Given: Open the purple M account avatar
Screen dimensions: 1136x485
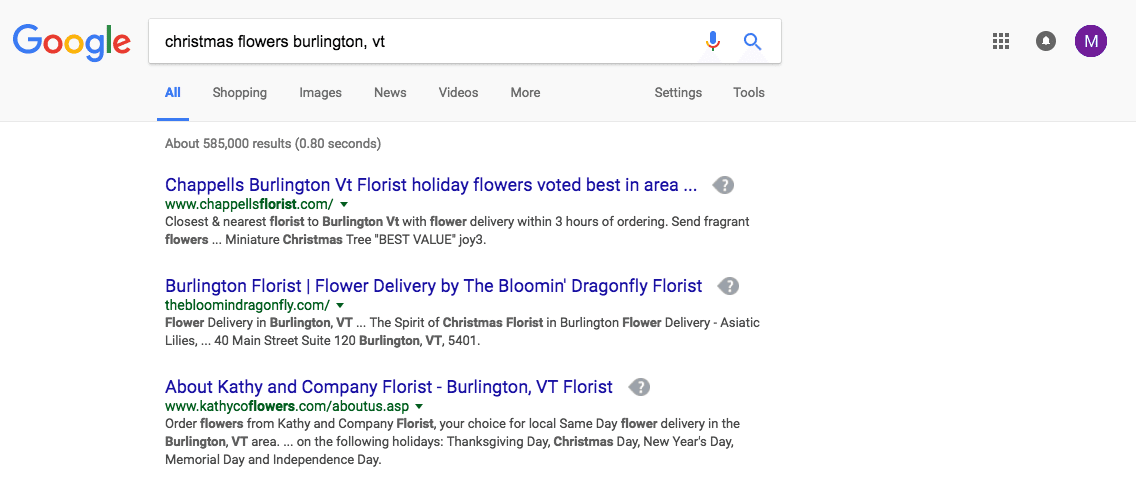Looking at the screenshot, I should pyautogui.click(x=1090, y=41).
